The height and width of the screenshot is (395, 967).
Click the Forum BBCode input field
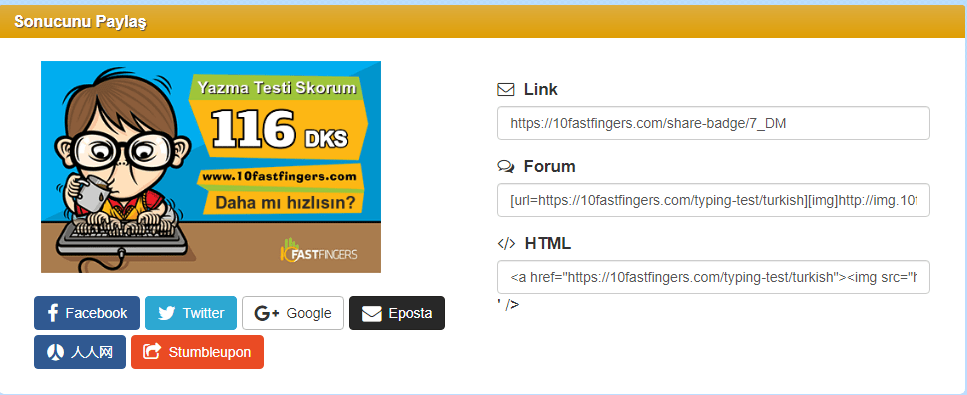[x=713, y=200]
